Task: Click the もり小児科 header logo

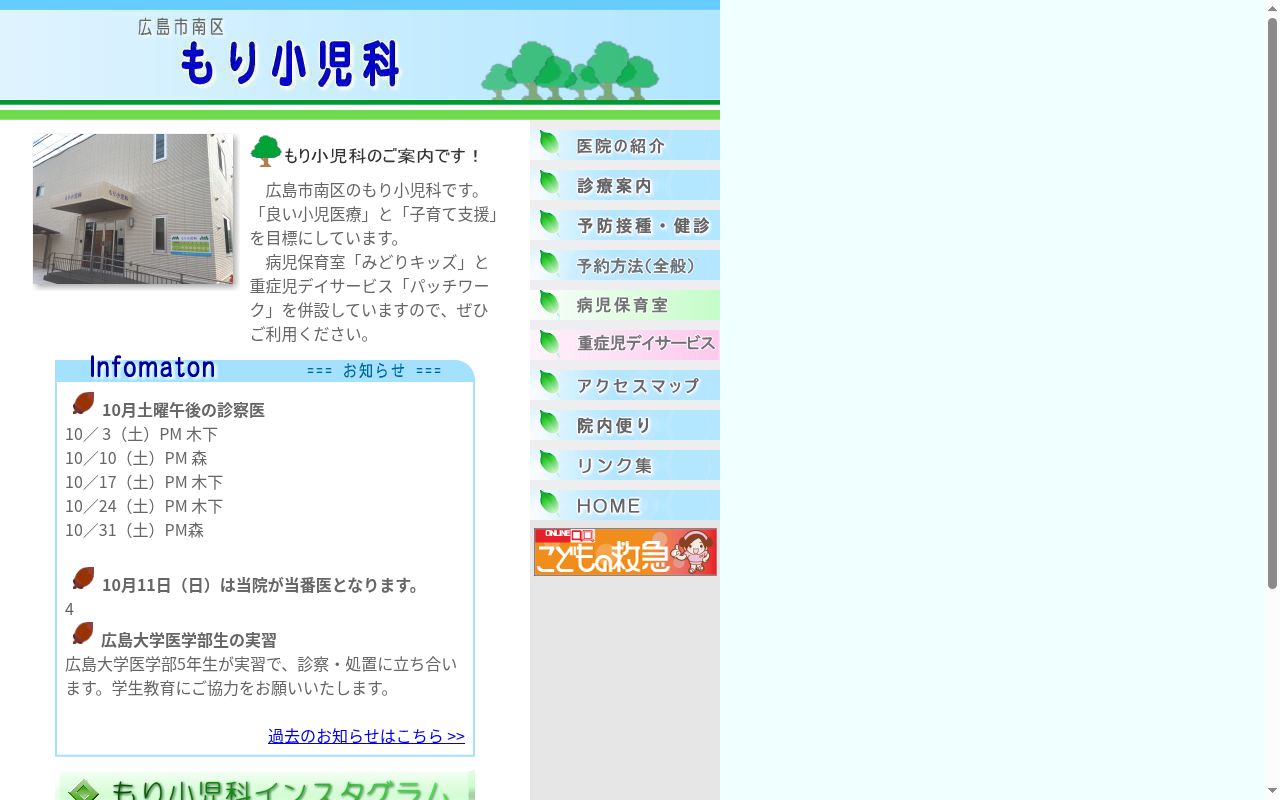Action: pos(290,63)
